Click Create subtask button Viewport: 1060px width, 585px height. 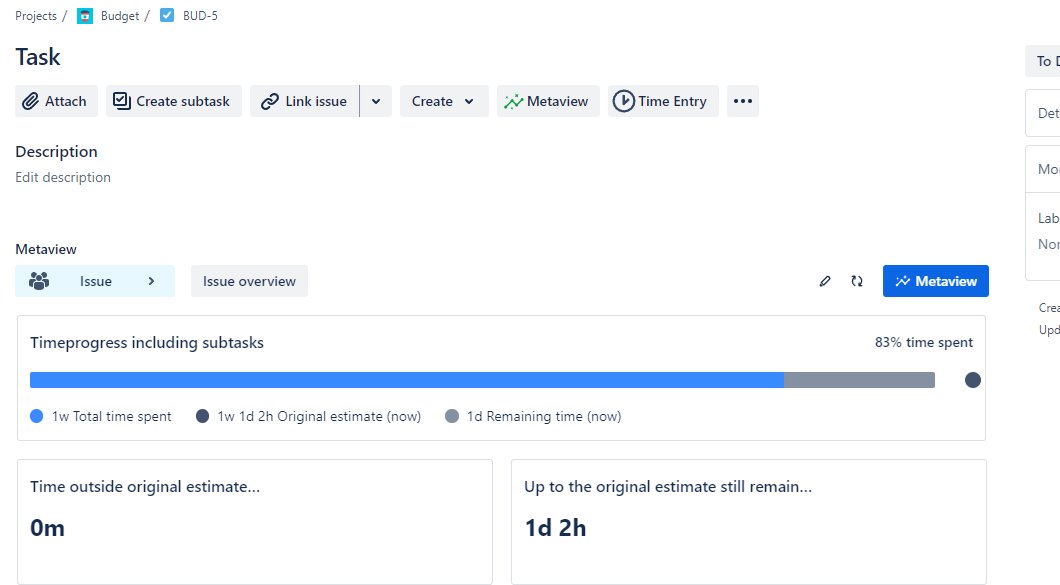(x=173, y=101)
